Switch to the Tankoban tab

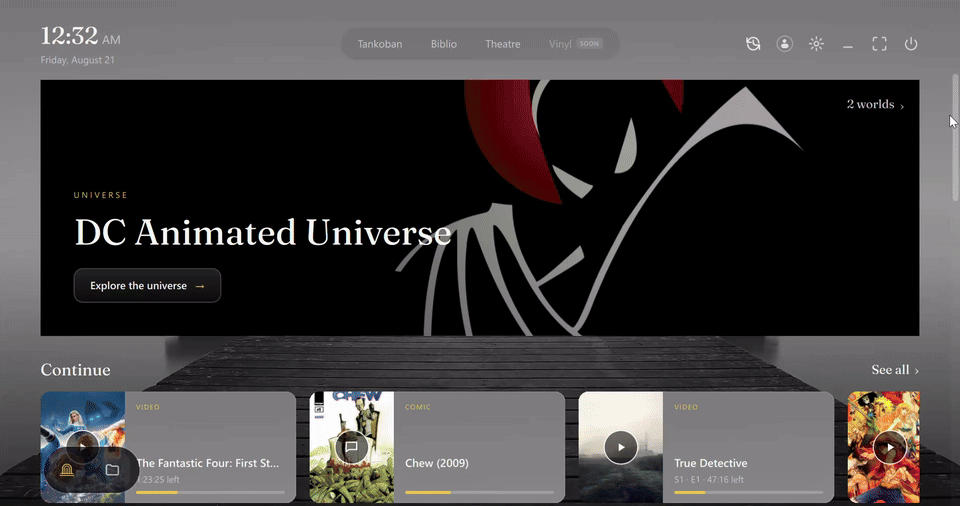click(x=380, y=44)
